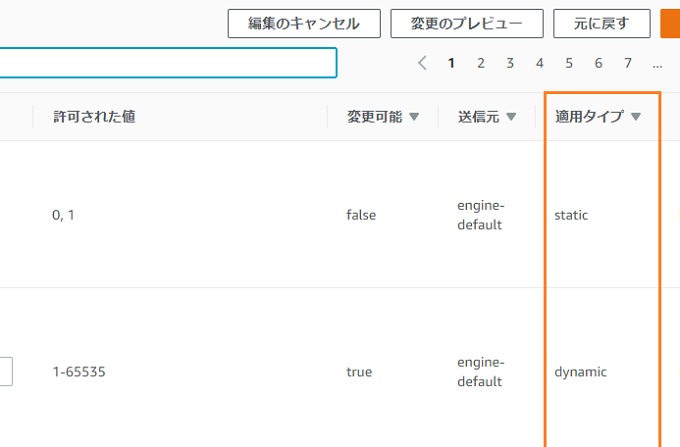Image resolution: width=680 pixels, height=447 pixels.
Task: Focus the parameter search field
Action: (x=168, y=63)
